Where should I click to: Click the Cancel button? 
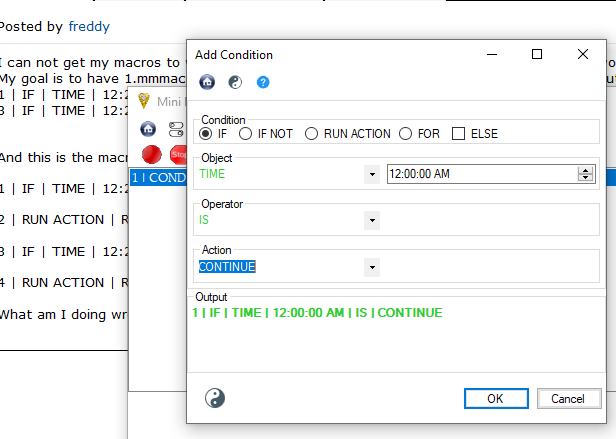pyautogui.click(x=569, y=399)
